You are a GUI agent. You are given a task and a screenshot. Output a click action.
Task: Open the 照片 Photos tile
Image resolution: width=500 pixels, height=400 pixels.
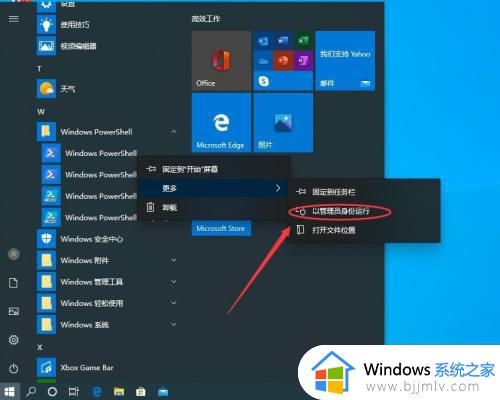coord(283,123)
